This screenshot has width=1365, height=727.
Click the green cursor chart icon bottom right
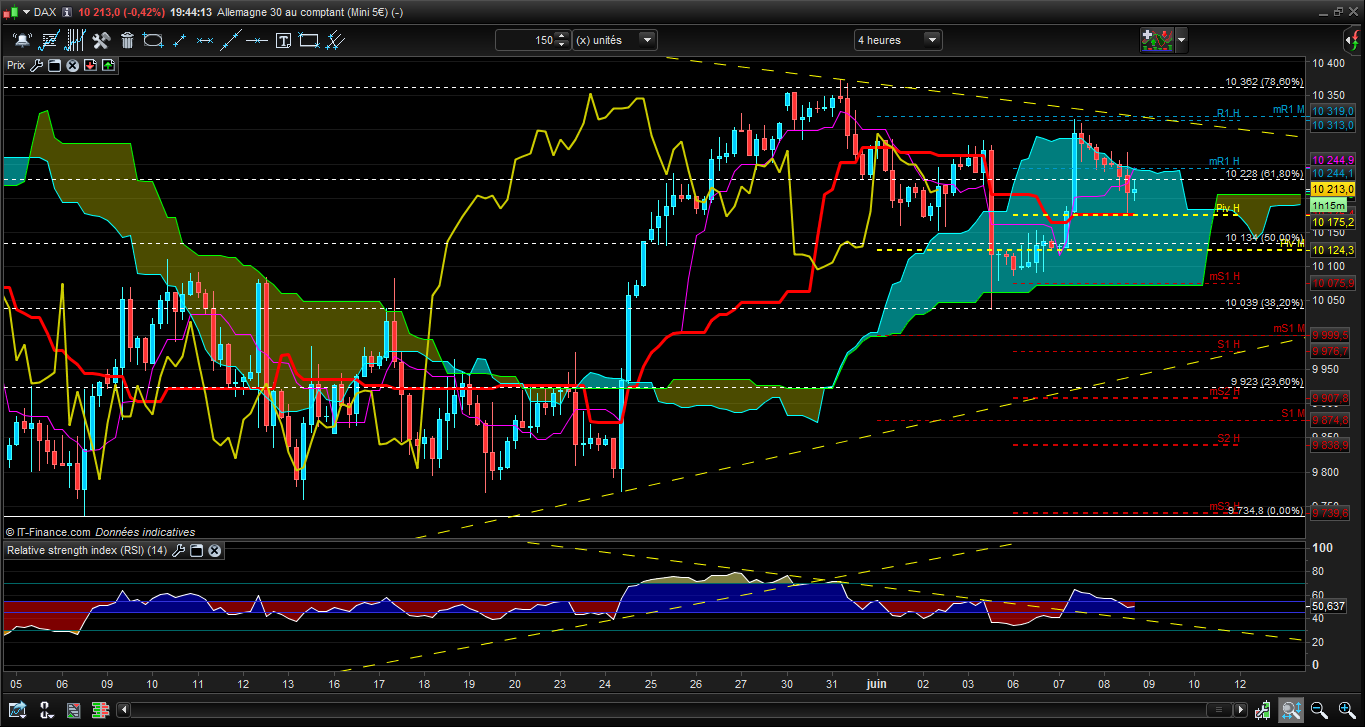[x=1265, y=711]
